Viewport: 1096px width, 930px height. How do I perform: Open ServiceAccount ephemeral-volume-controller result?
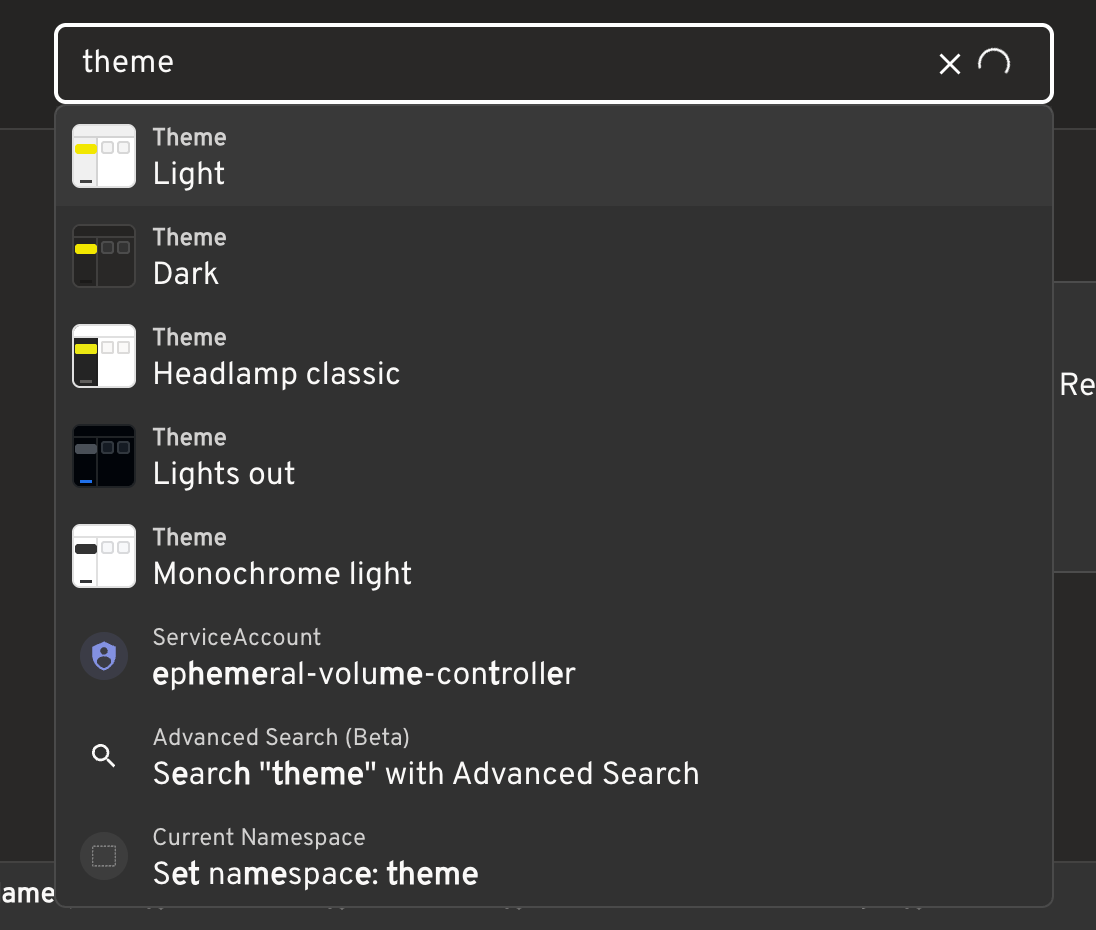[554, 656]
